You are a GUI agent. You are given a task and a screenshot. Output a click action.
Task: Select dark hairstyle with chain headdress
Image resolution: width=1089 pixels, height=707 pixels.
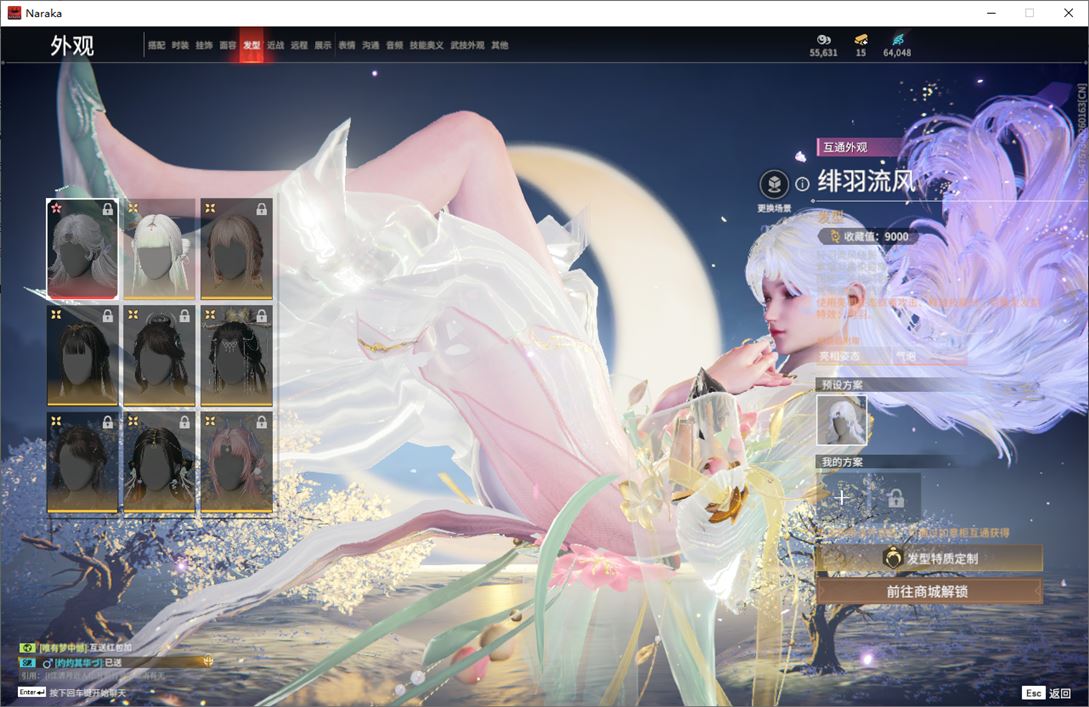[x=236, y=356]
